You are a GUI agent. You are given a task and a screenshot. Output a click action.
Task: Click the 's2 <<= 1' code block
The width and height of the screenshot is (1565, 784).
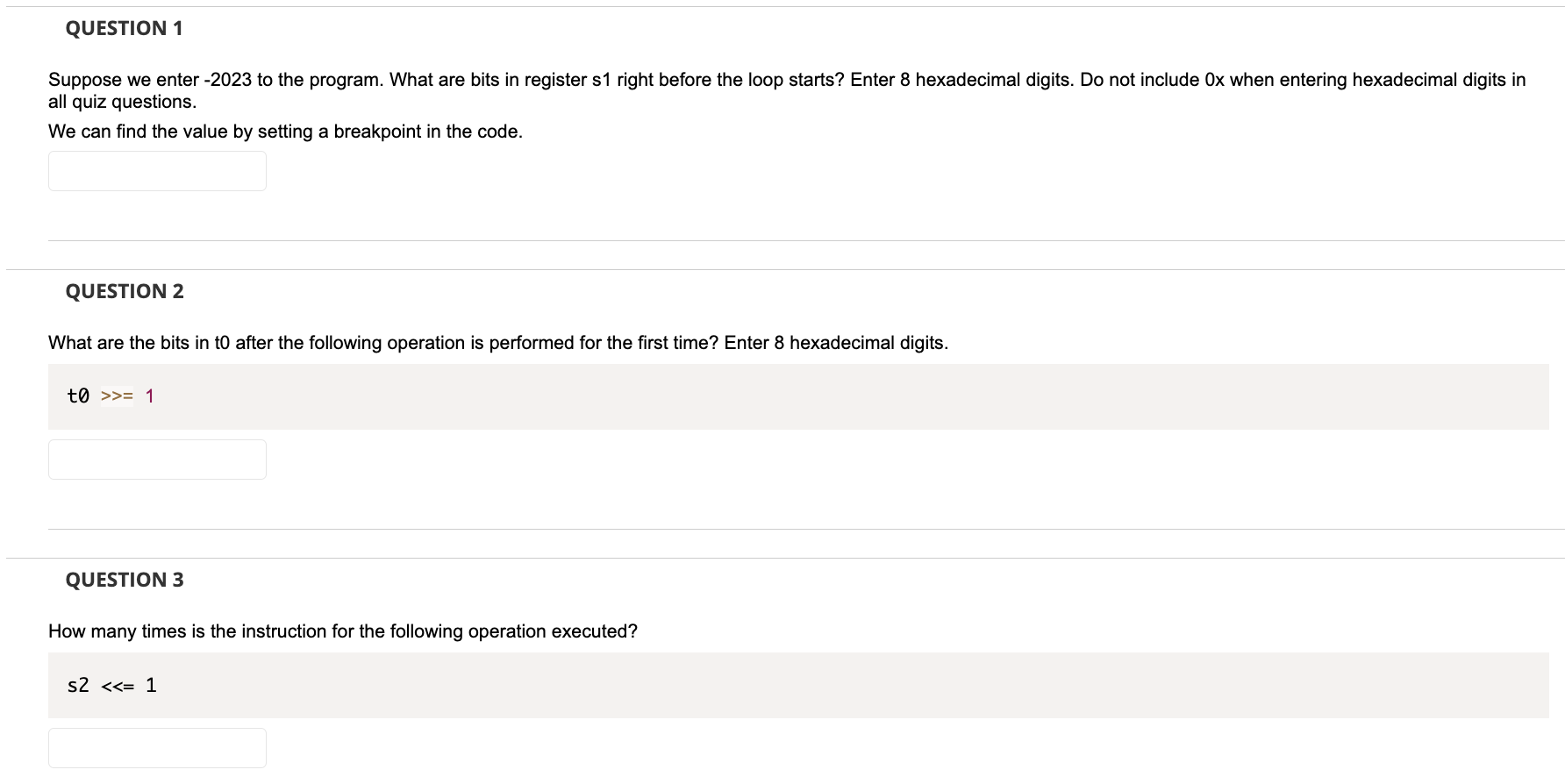(x=797, y=685)
